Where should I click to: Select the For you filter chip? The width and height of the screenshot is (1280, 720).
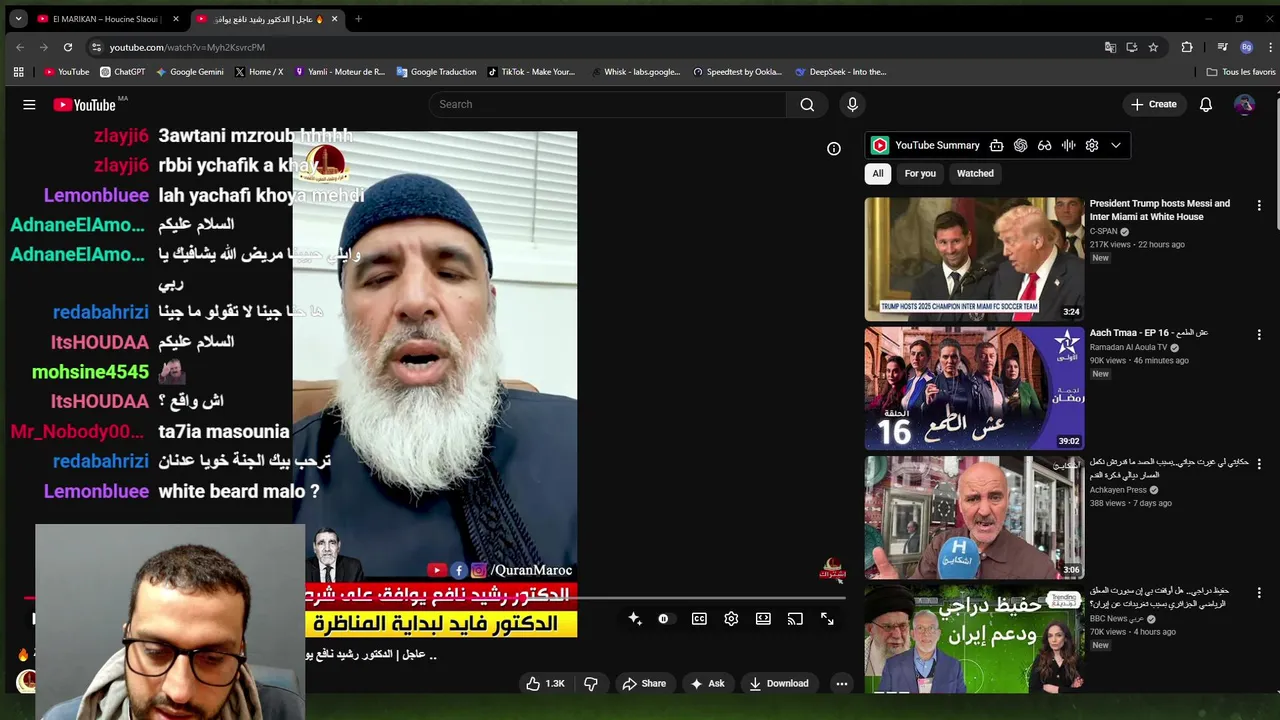920,173
